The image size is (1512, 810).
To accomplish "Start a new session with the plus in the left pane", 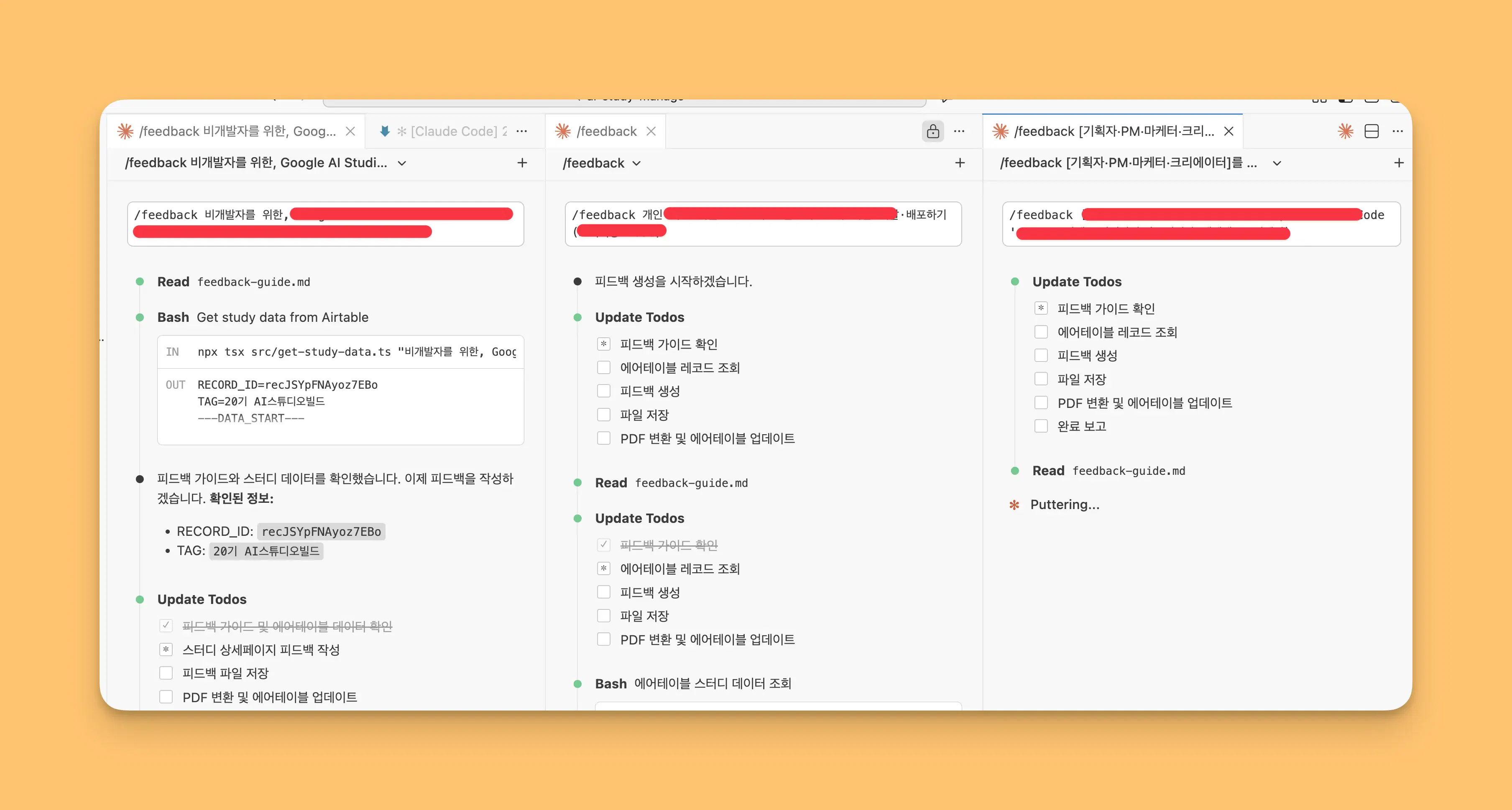I will (x=522, y=163).
